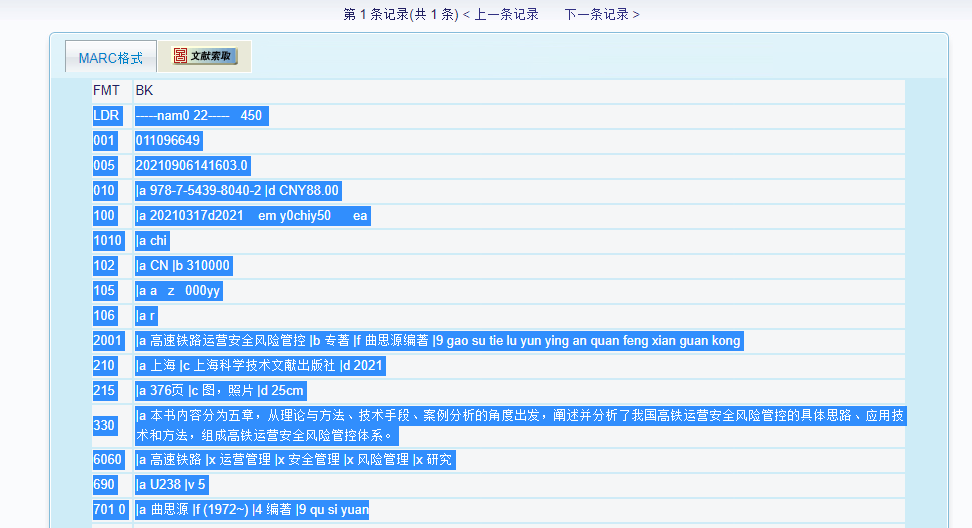The image size is (972, 528).
Task: Select record number 011096649
Action: click(x=168, y=141)
